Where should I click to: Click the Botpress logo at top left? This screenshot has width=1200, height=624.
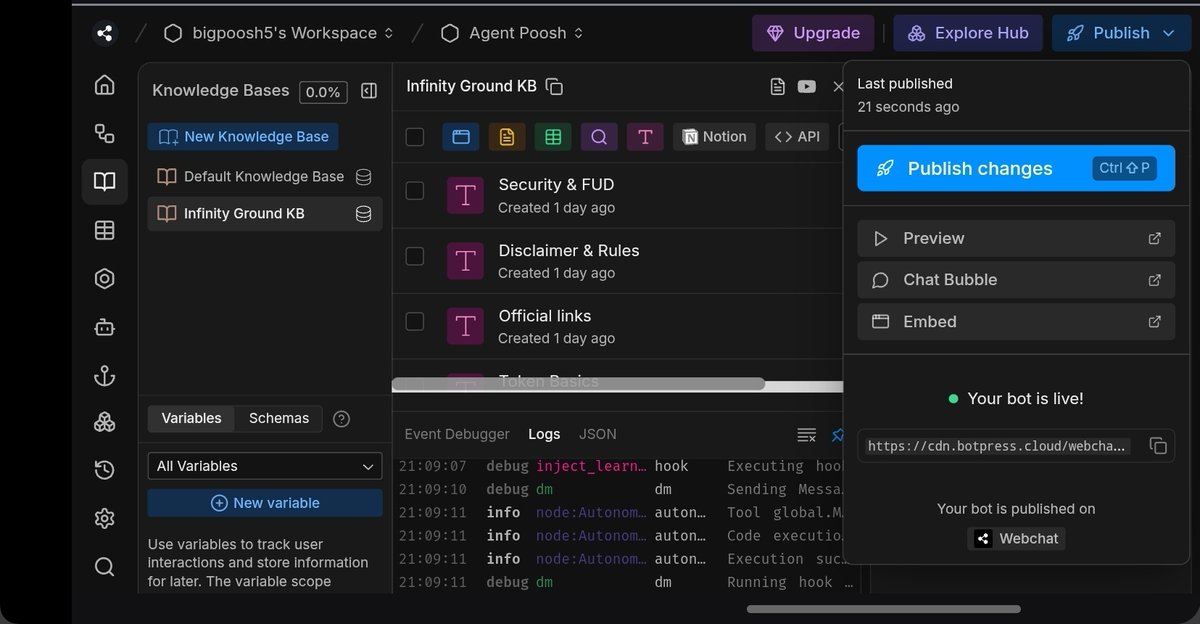(104, 33)
